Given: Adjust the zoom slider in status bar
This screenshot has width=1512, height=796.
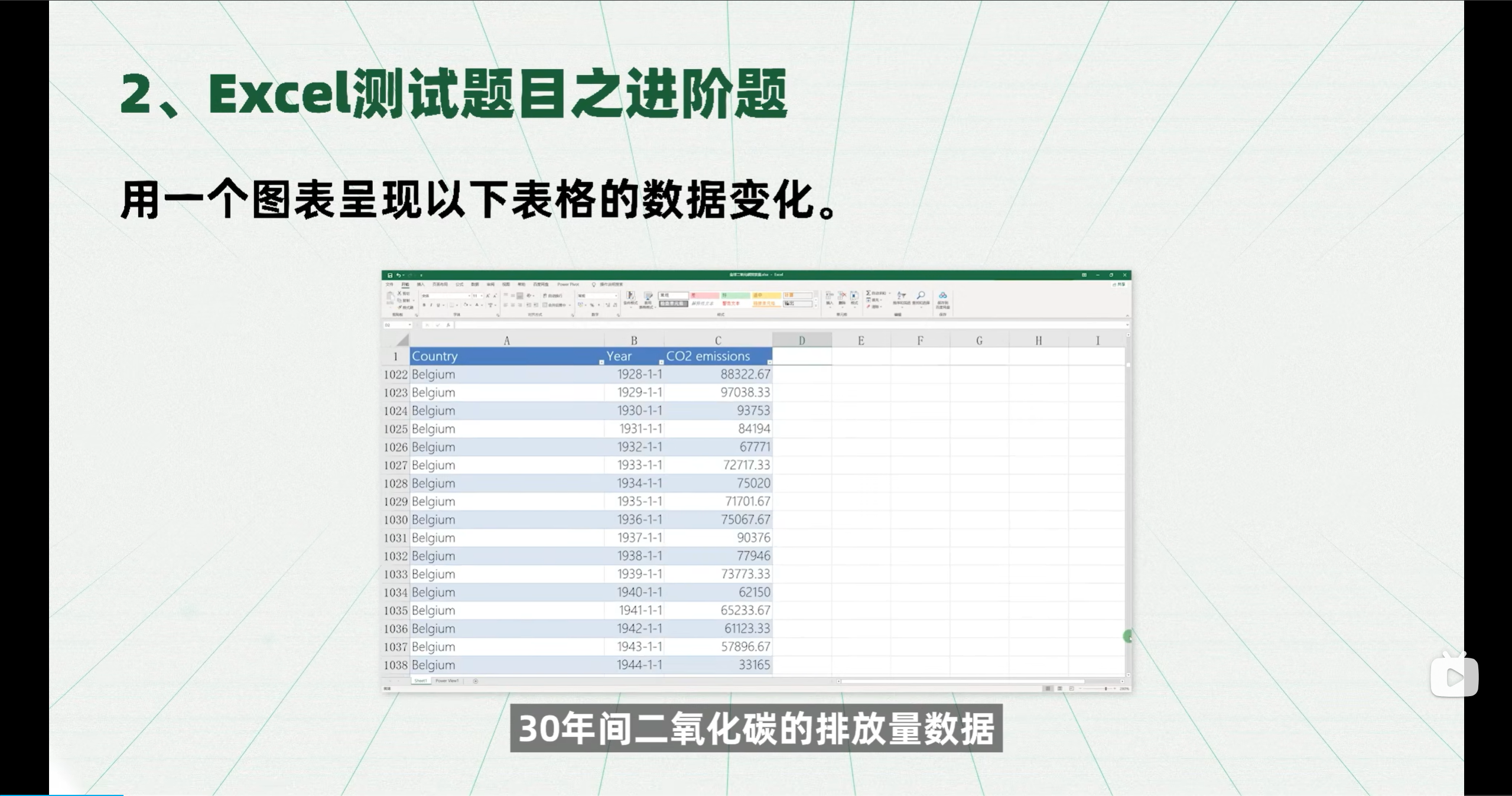Looking at the screenshot, I should coord(1105,689).
